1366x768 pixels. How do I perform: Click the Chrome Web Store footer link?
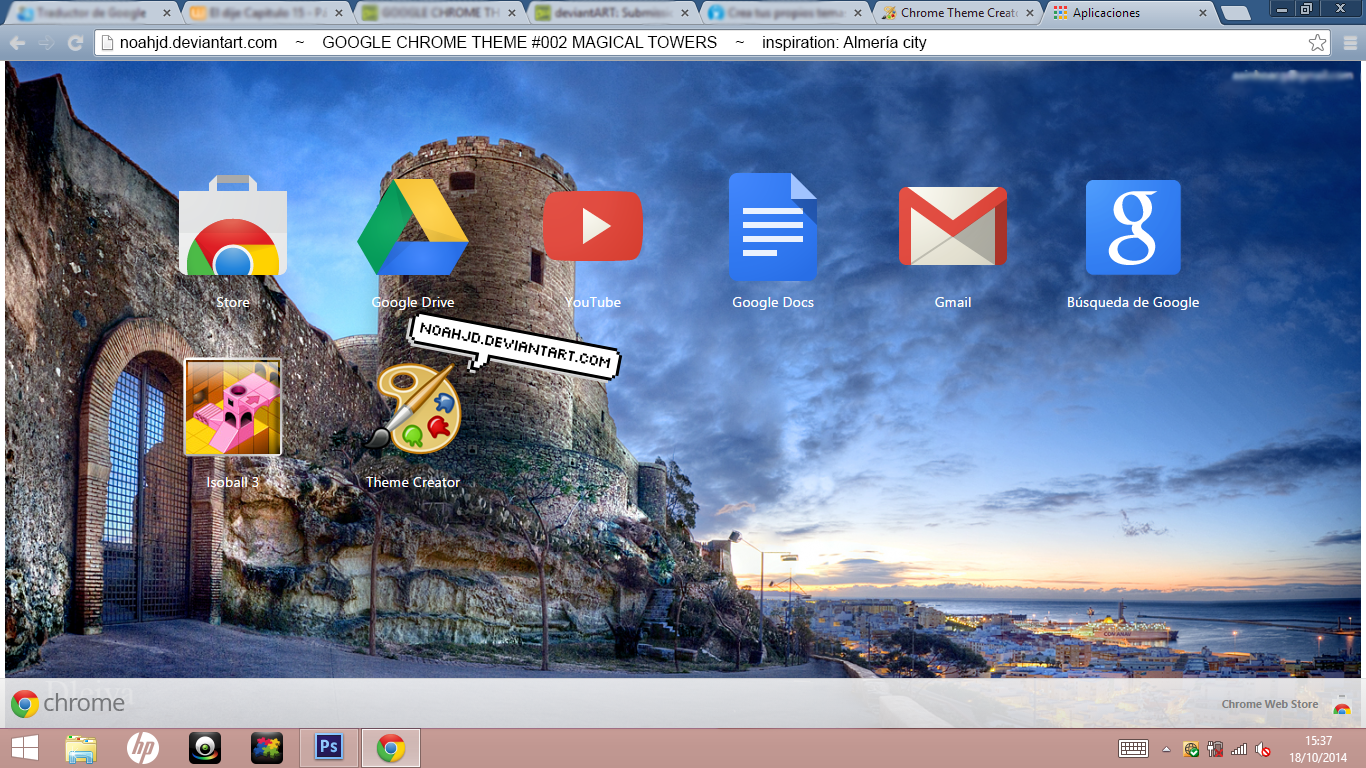[1270, 704]
